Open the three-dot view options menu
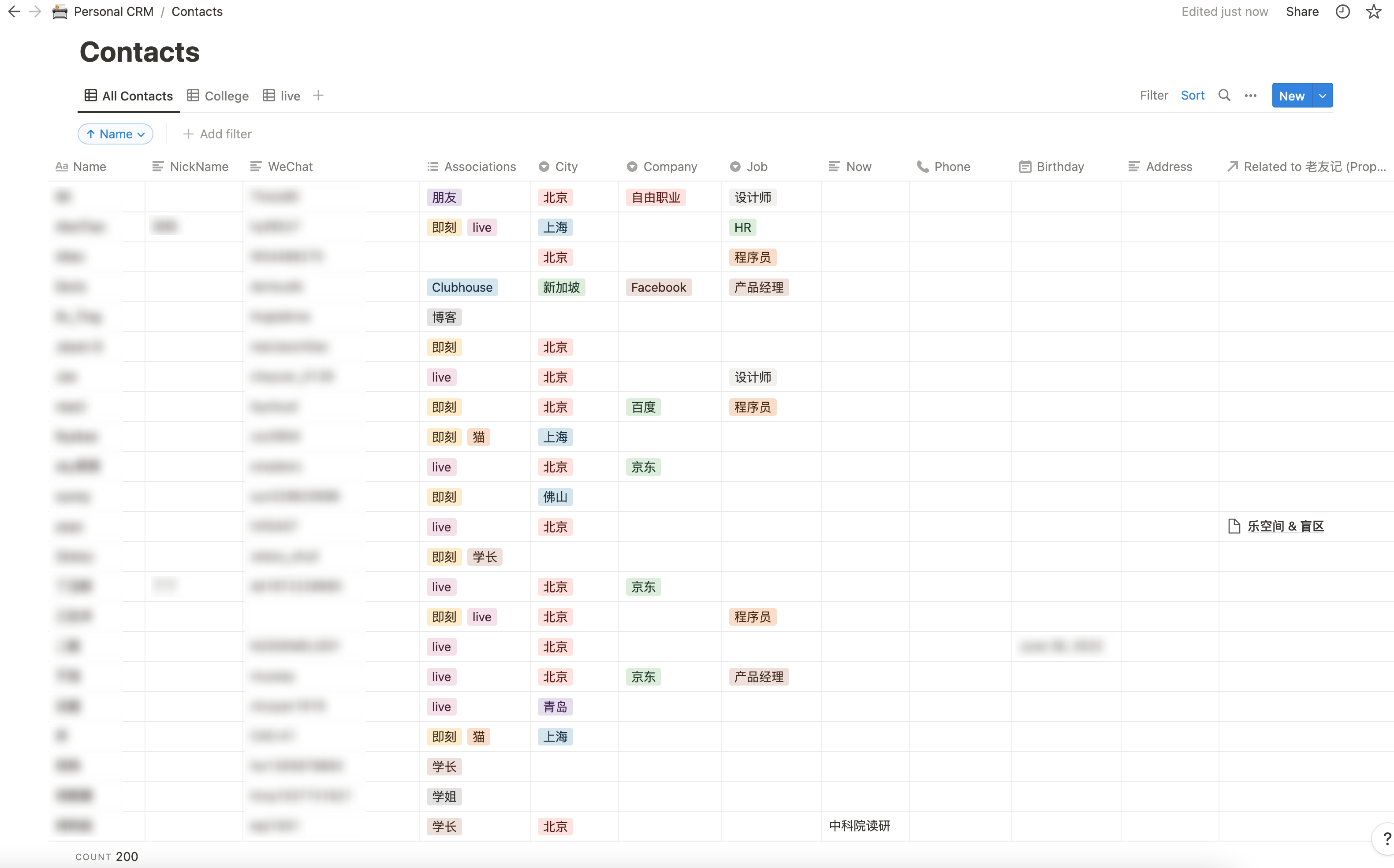The height and width of the screenshot is (868, 1394). tap(1250, 96)
